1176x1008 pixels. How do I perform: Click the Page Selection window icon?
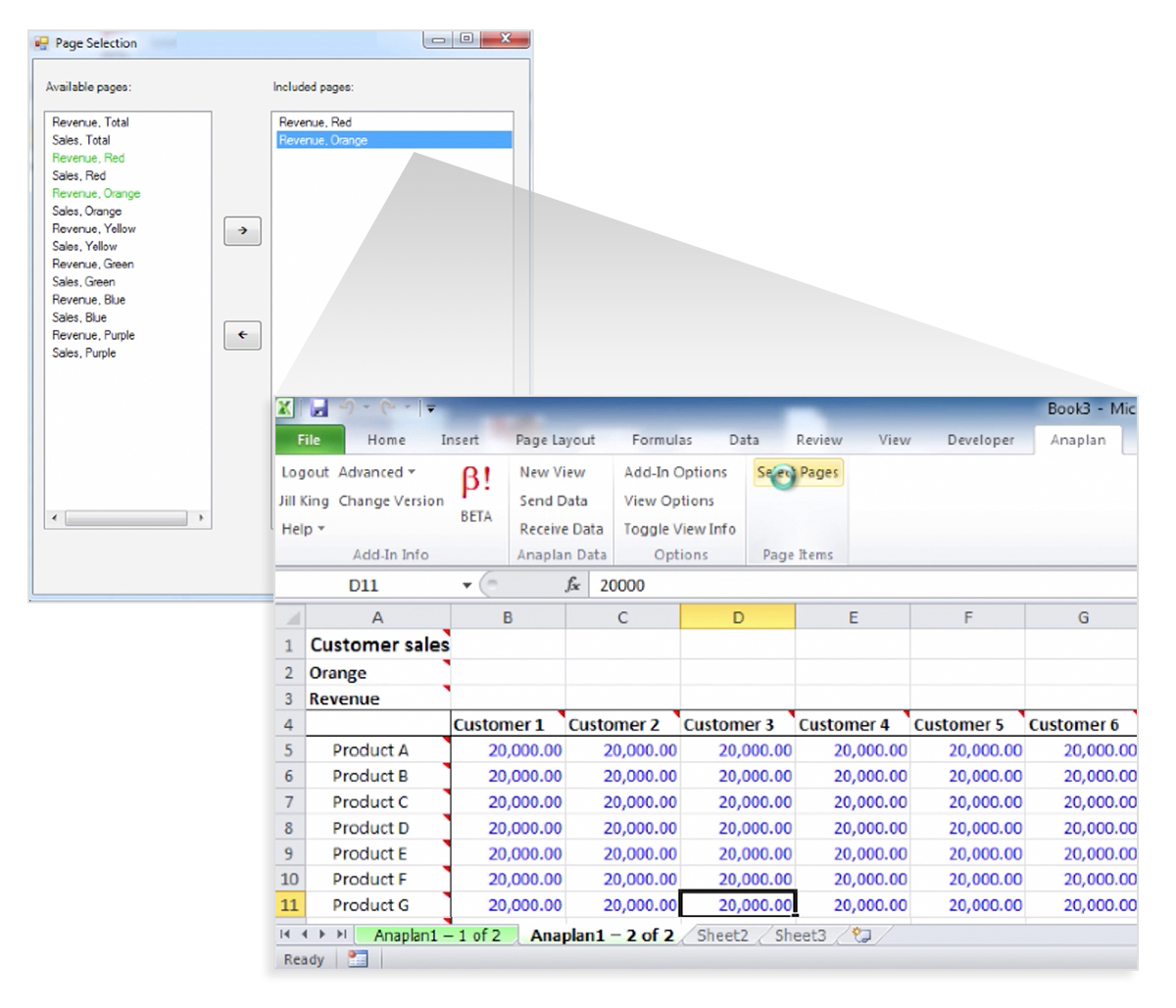pos(41,43)
